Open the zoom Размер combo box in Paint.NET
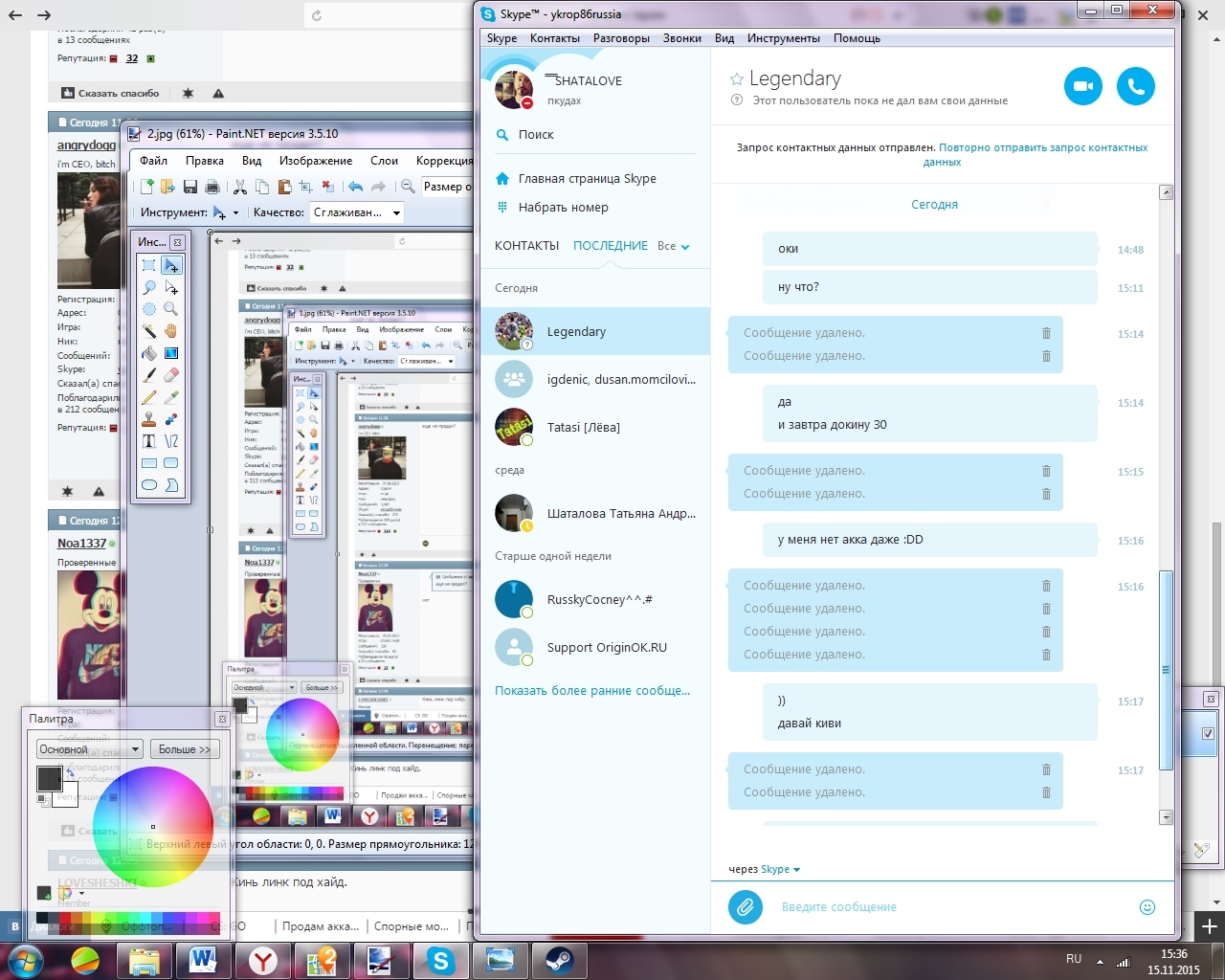 [448, 187]
